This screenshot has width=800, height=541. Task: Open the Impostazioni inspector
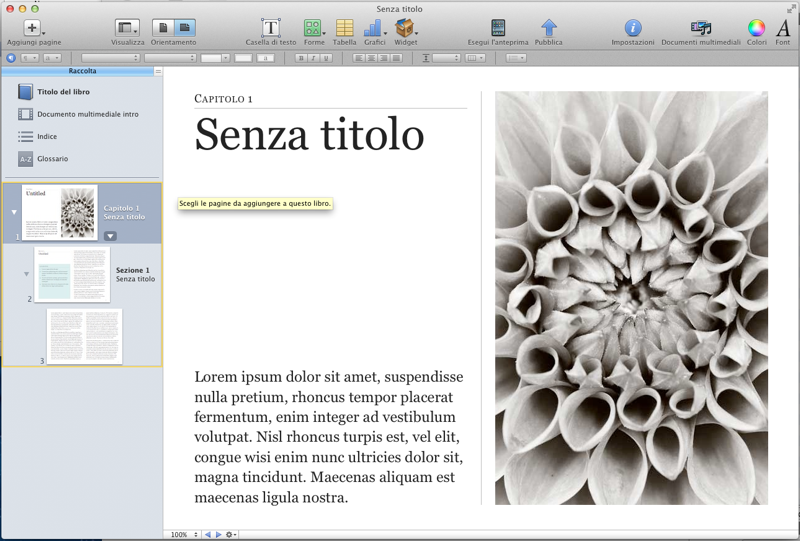[x=633, y=28]
